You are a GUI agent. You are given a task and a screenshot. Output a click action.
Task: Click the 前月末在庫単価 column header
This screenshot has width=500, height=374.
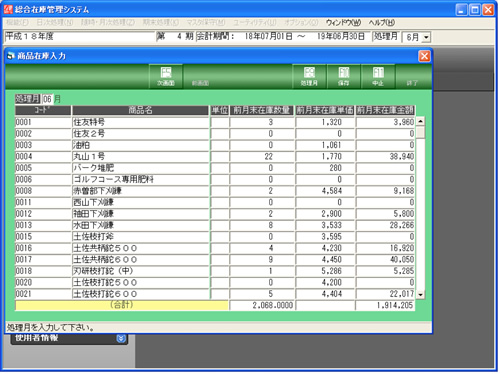pyautogui.click(x=325, y=110)
